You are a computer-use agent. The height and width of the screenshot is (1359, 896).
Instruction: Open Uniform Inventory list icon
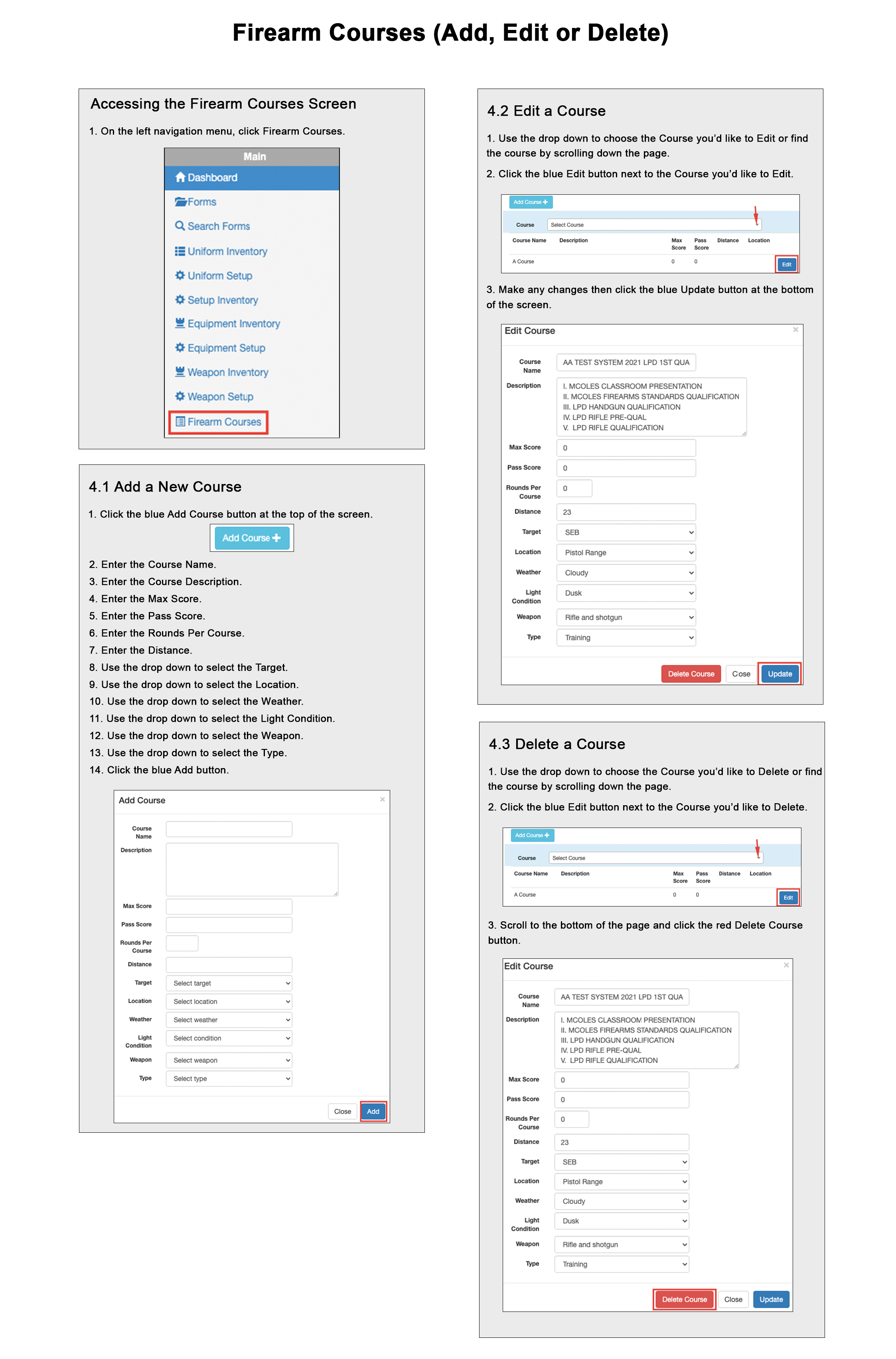click(x=180, y=251)
